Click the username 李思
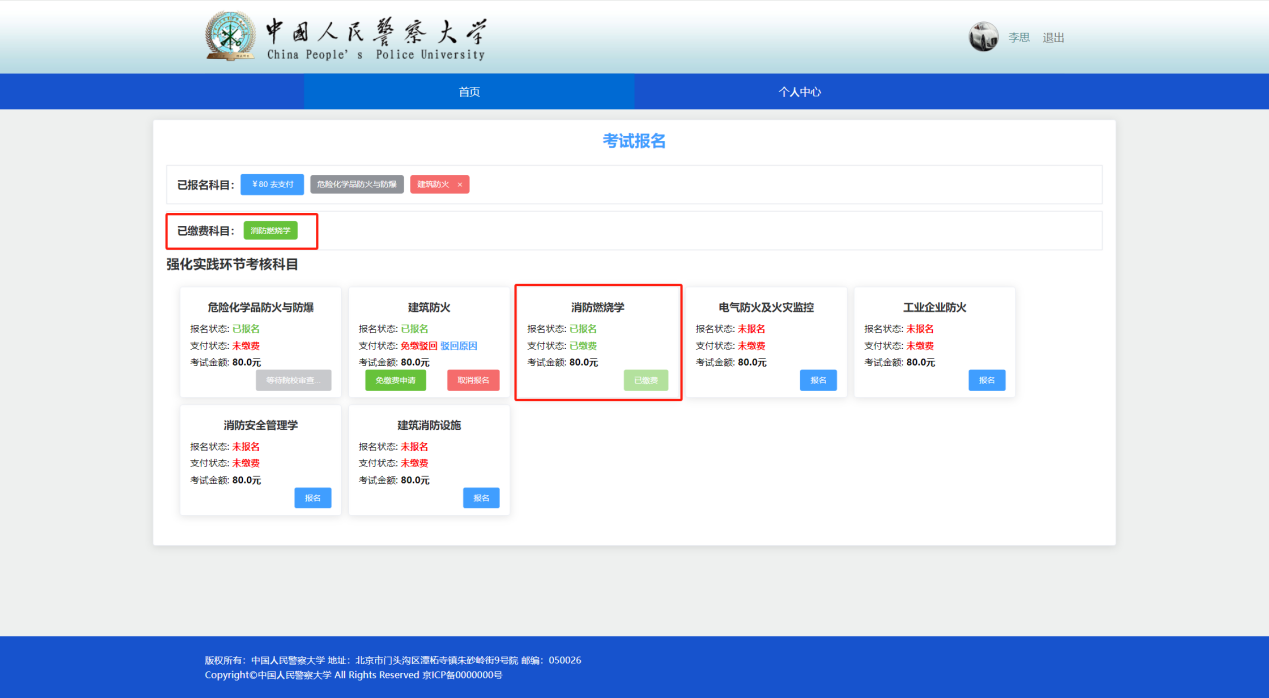The image size is (1269, 698). (x=1018, y=38)
